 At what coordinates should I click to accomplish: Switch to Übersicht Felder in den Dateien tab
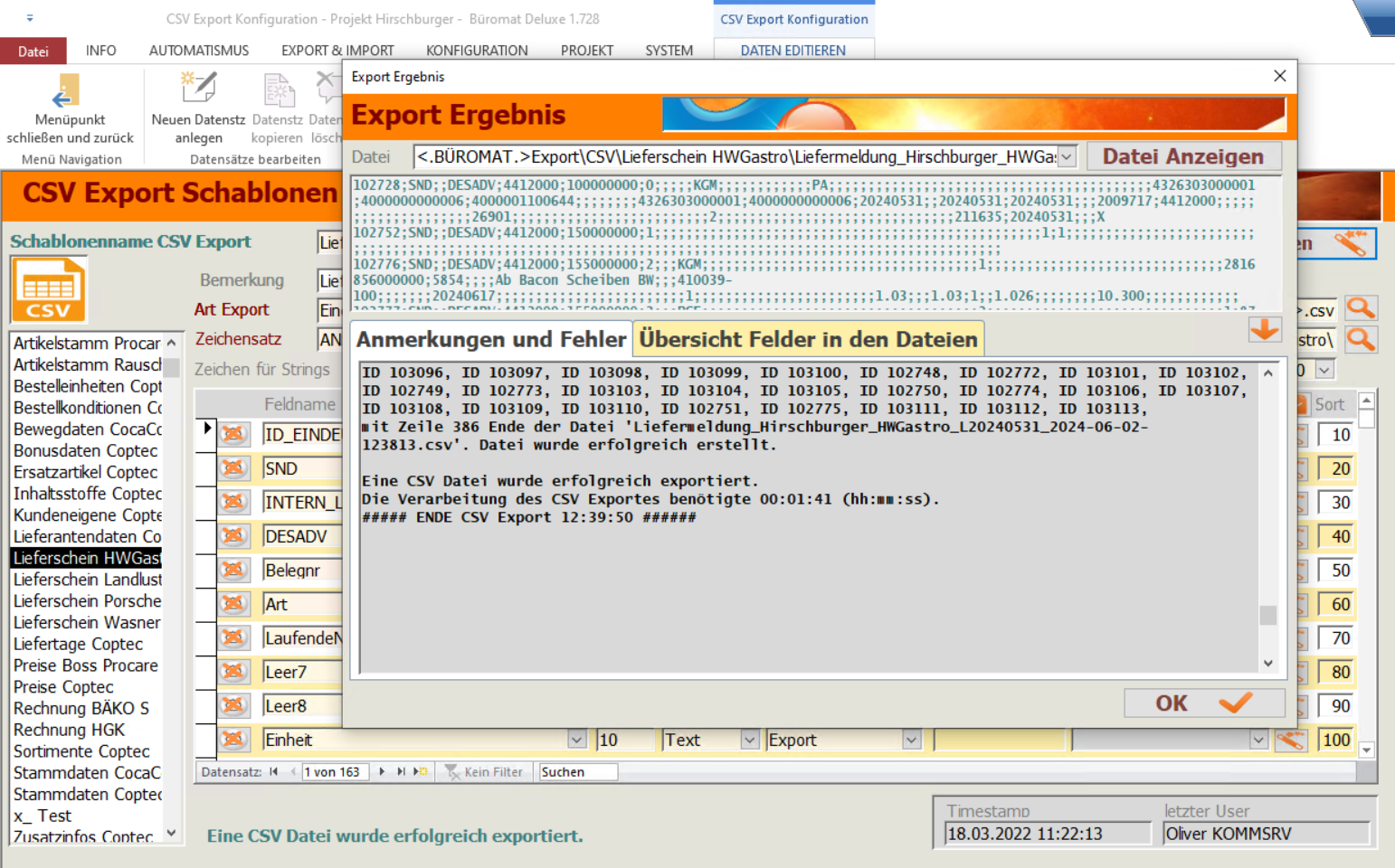(808, 340)
